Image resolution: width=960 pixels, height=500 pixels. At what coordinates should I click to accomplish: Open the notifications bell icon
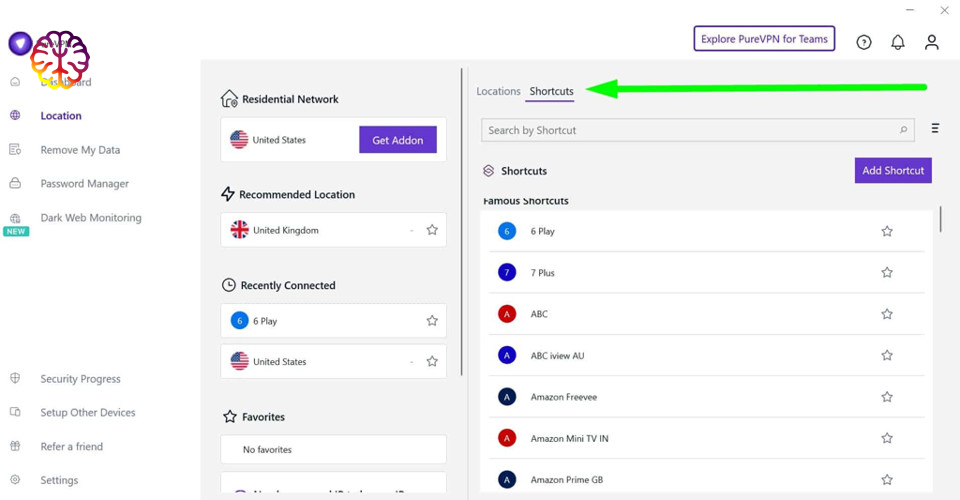[898, 42]
